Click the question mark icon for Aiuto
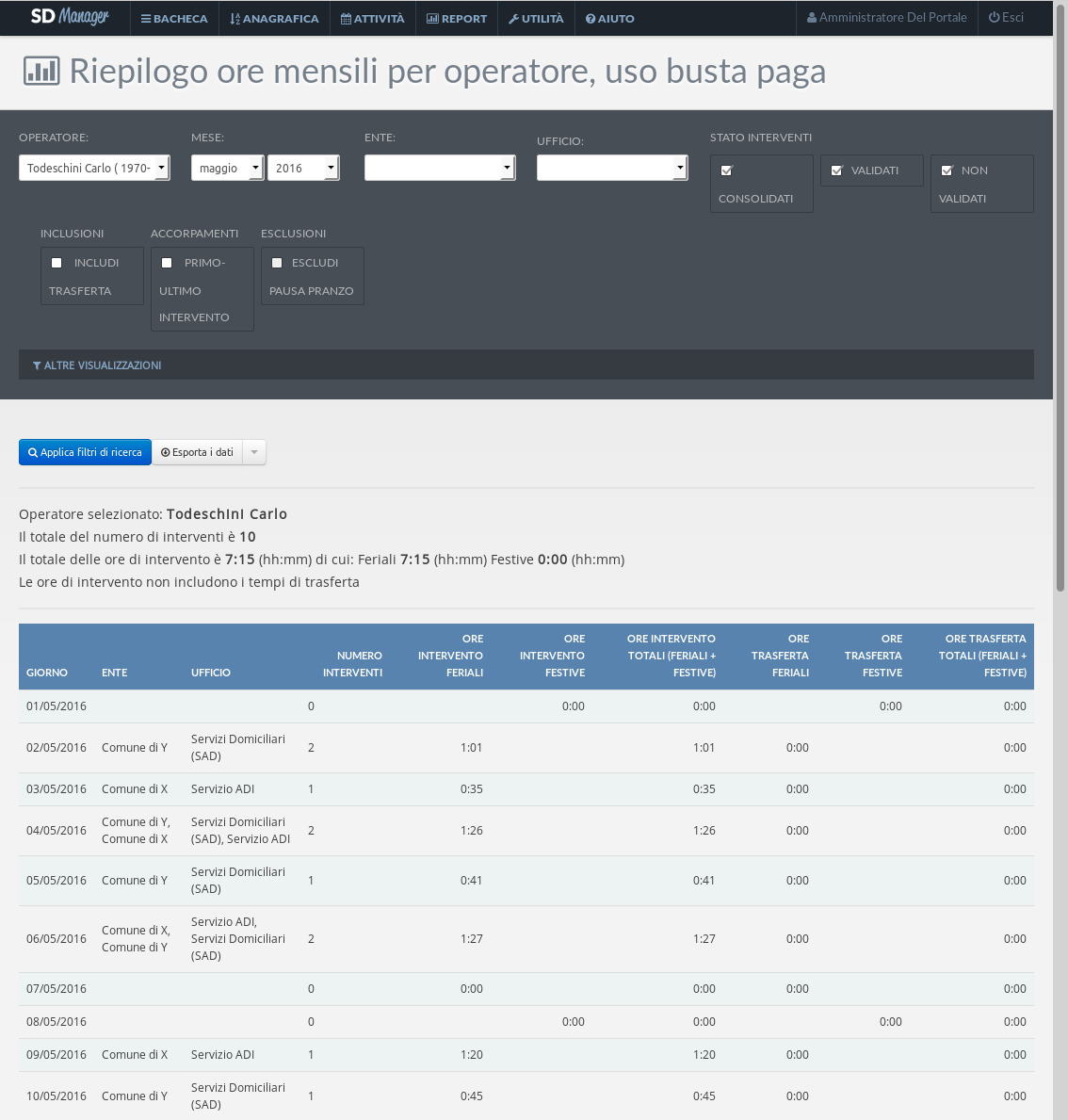This screenshot has height=1120, width=1068. tap(591, 19)
